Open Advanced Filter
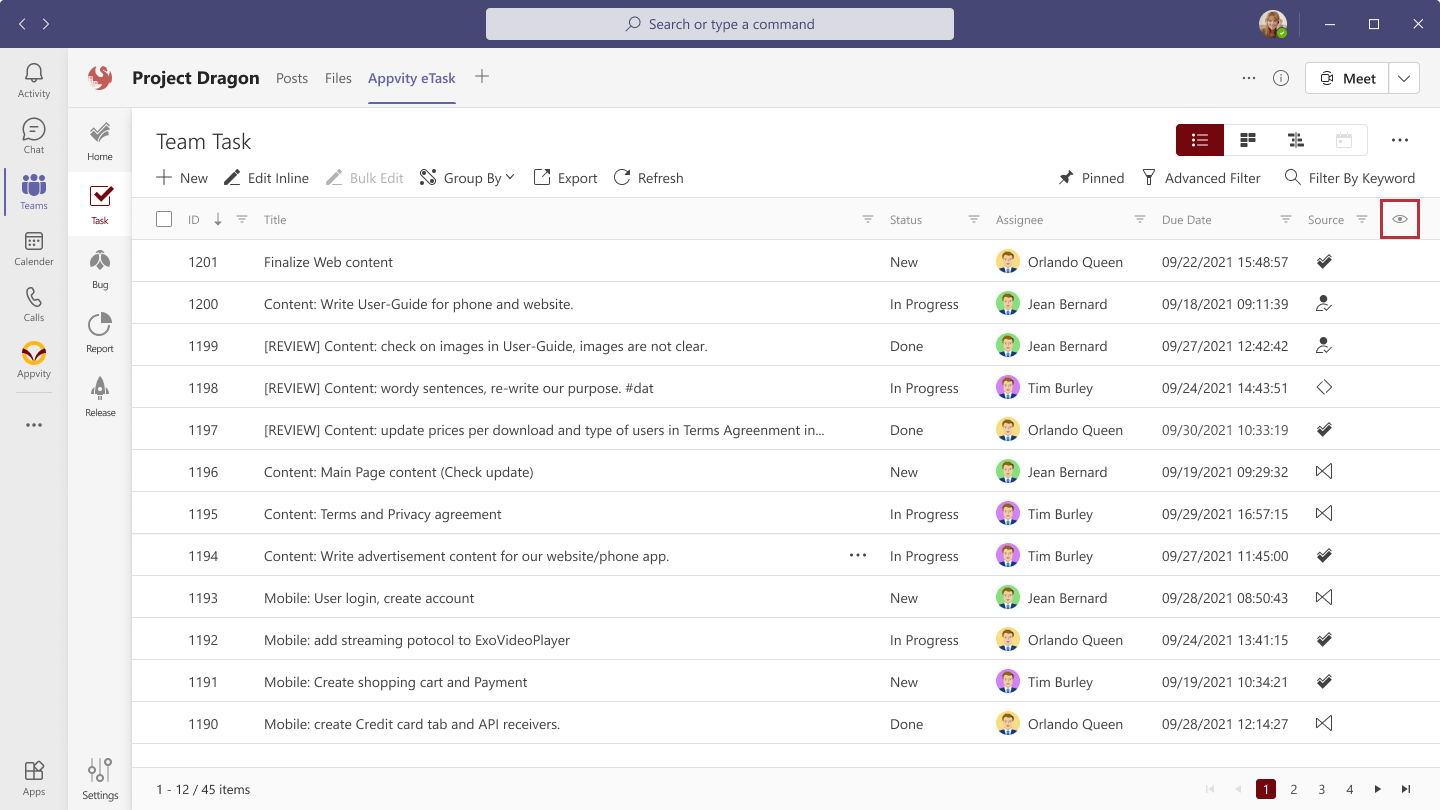 [1202, 177]
